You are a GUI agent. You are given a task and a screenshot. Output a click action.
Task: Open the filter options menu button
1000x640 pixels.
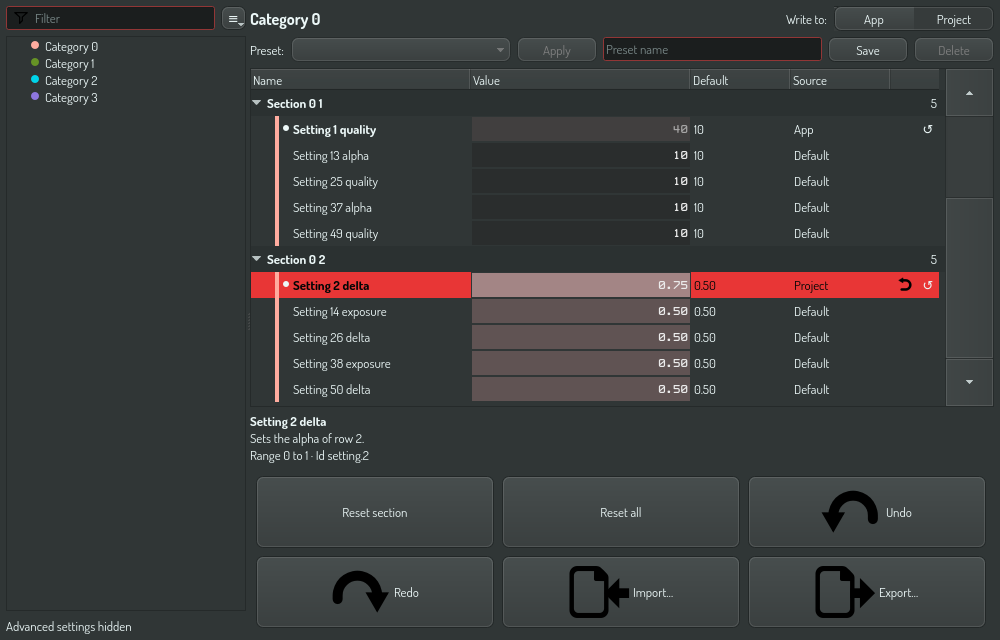click(x=233, y=18)
